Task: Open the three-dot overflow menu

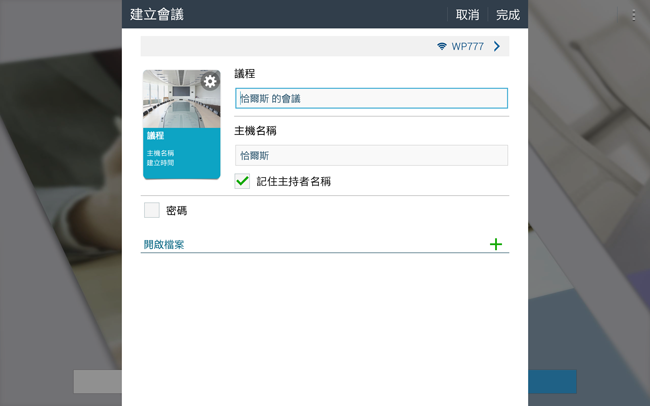Action: 634,15
